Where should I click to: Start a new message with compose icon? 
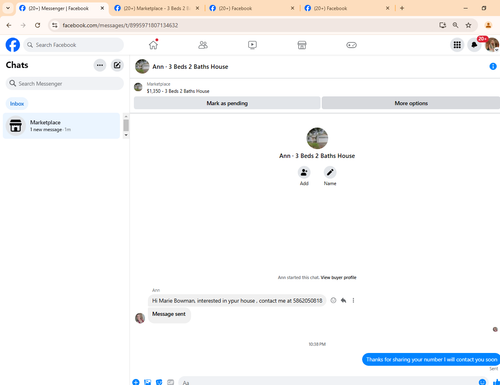pyautogui.click(x=117, y=65)
